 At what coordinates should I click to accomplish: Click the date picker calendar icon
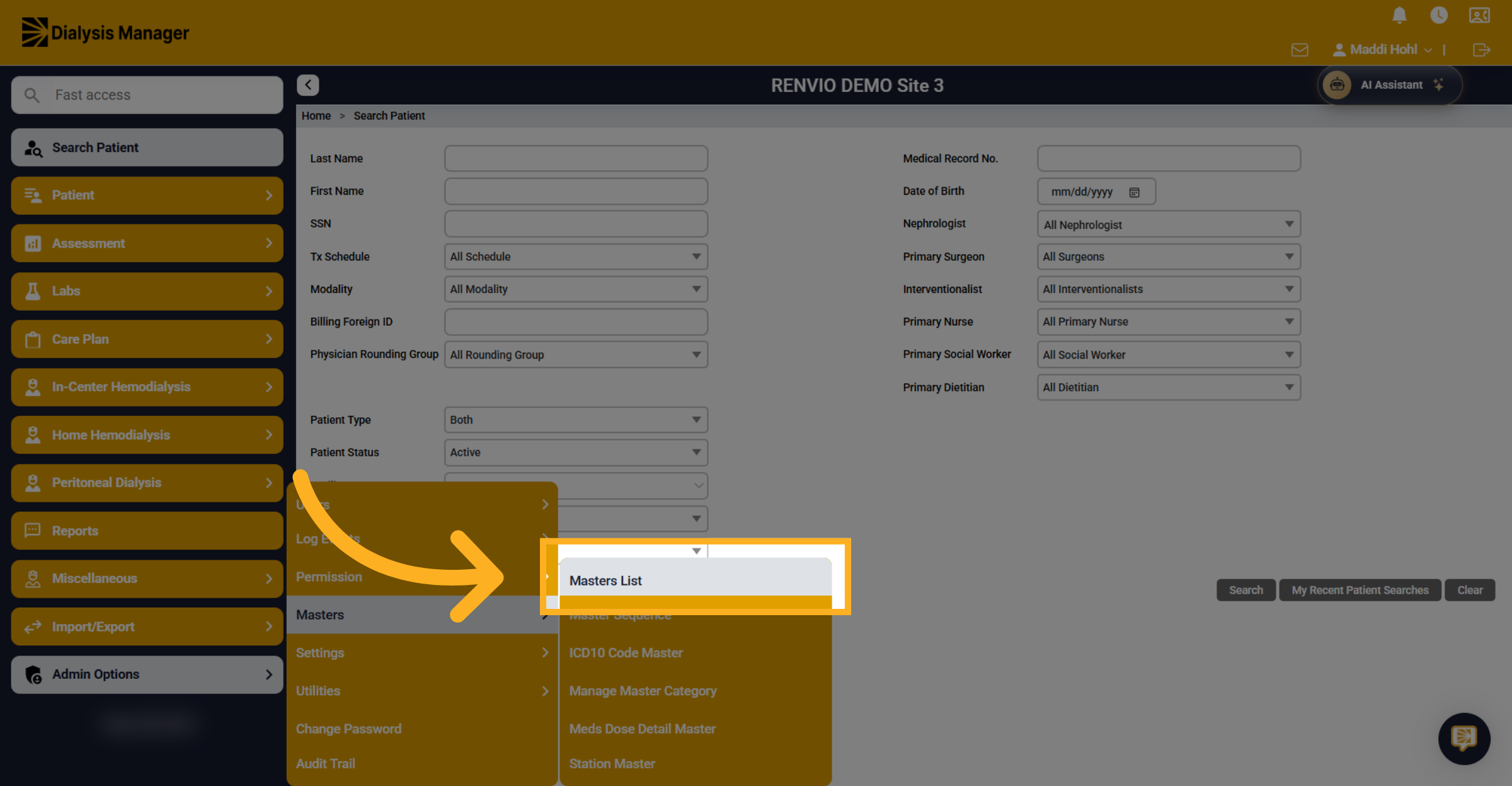[x=1134, y=192]
